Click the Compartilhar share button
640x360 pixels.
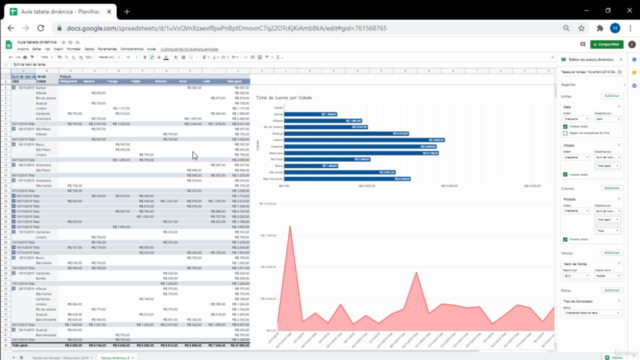click(607, 44)
